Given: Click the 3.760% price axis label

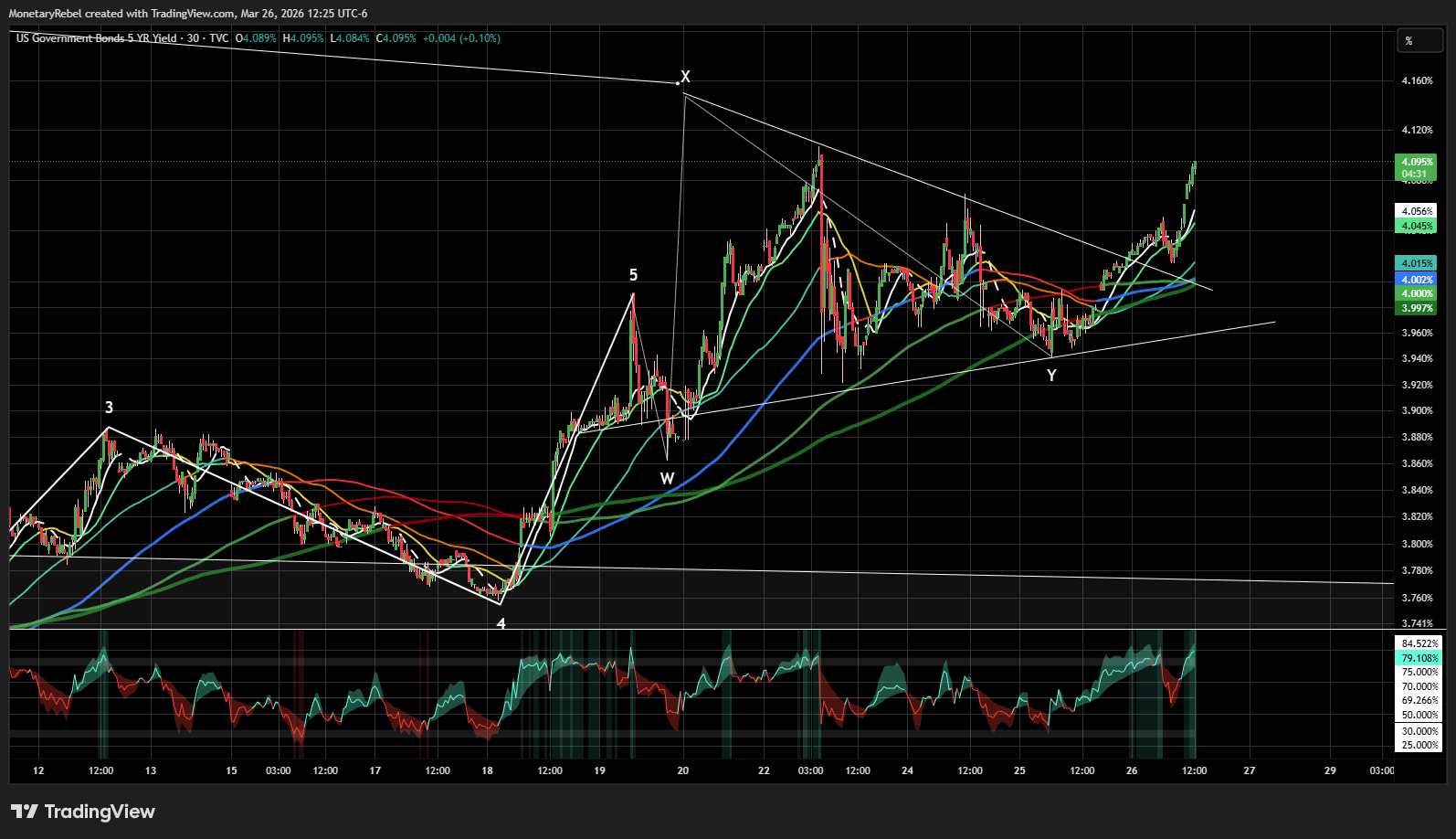Looking at the screenshot, I should tap(1417, 598).
